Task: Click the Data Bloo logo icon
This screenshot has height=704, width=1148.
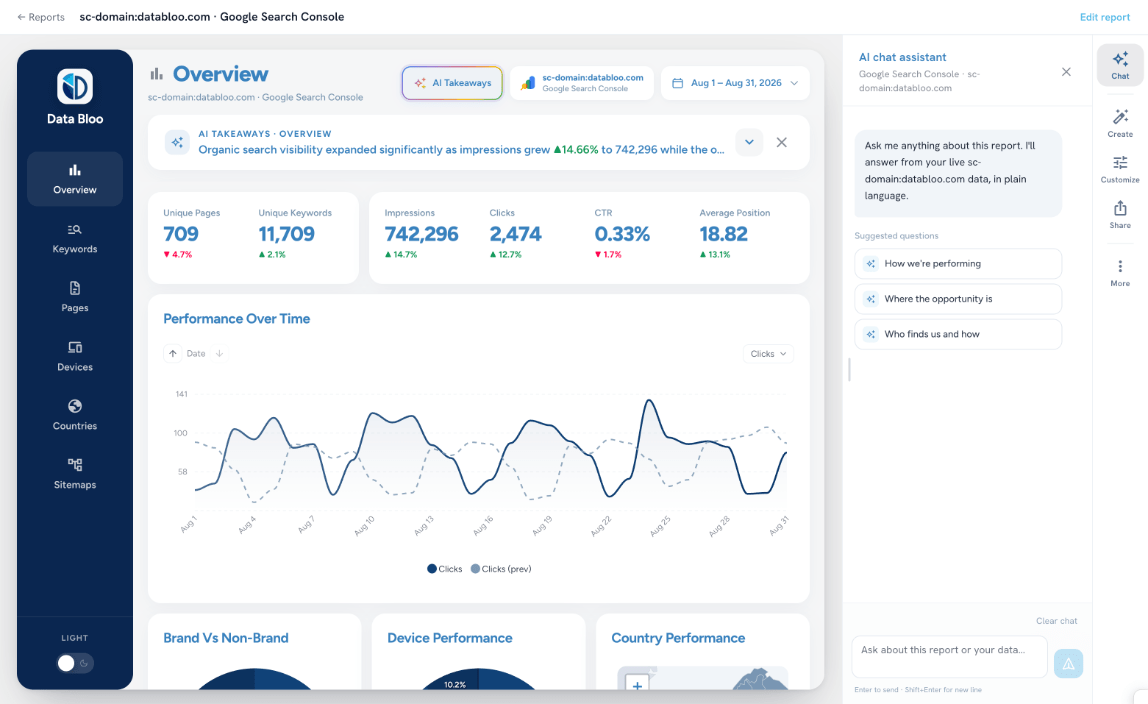Action: click(x=75, y=86)
